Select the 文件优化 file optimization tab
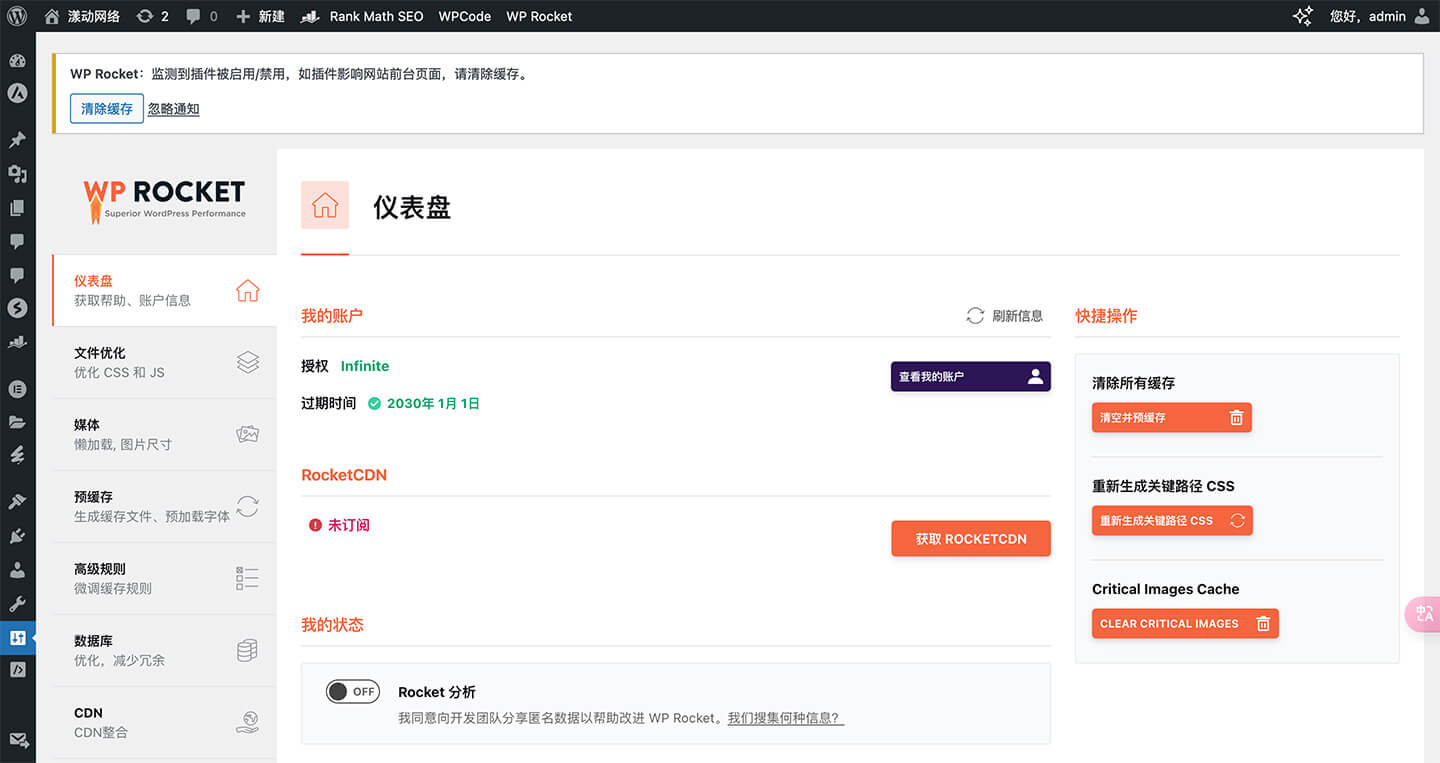 coord(164,362)
